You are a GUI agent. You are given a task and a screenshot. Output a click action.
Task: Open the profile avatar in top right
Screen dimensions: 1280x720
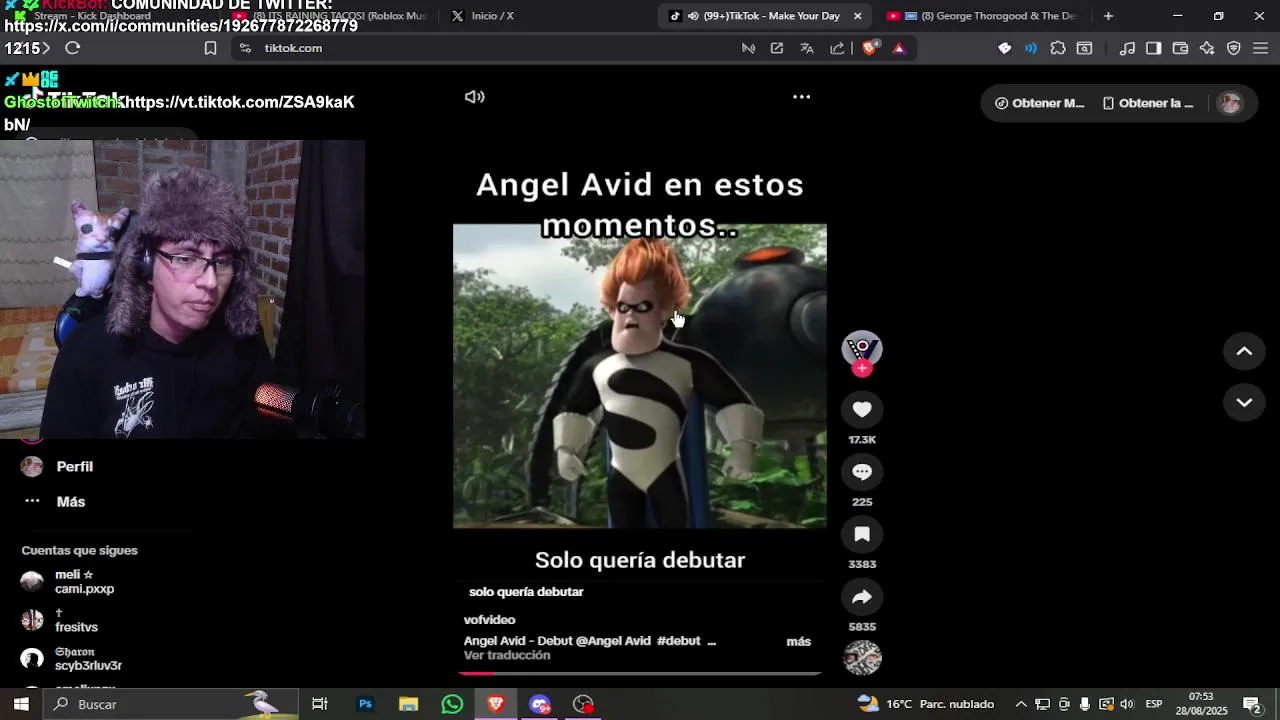tap(1230, 103)
